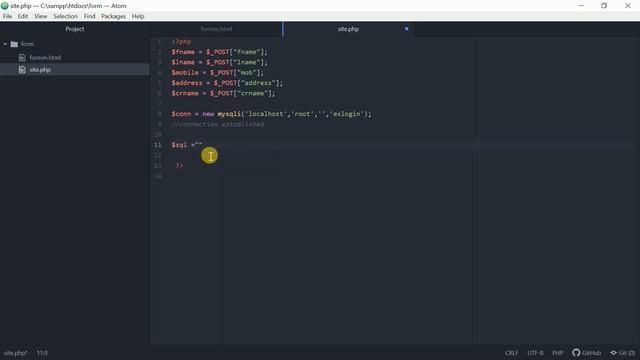Click the $conn mysqli connection line
This screenshot has width=640, height=360.
271,114
